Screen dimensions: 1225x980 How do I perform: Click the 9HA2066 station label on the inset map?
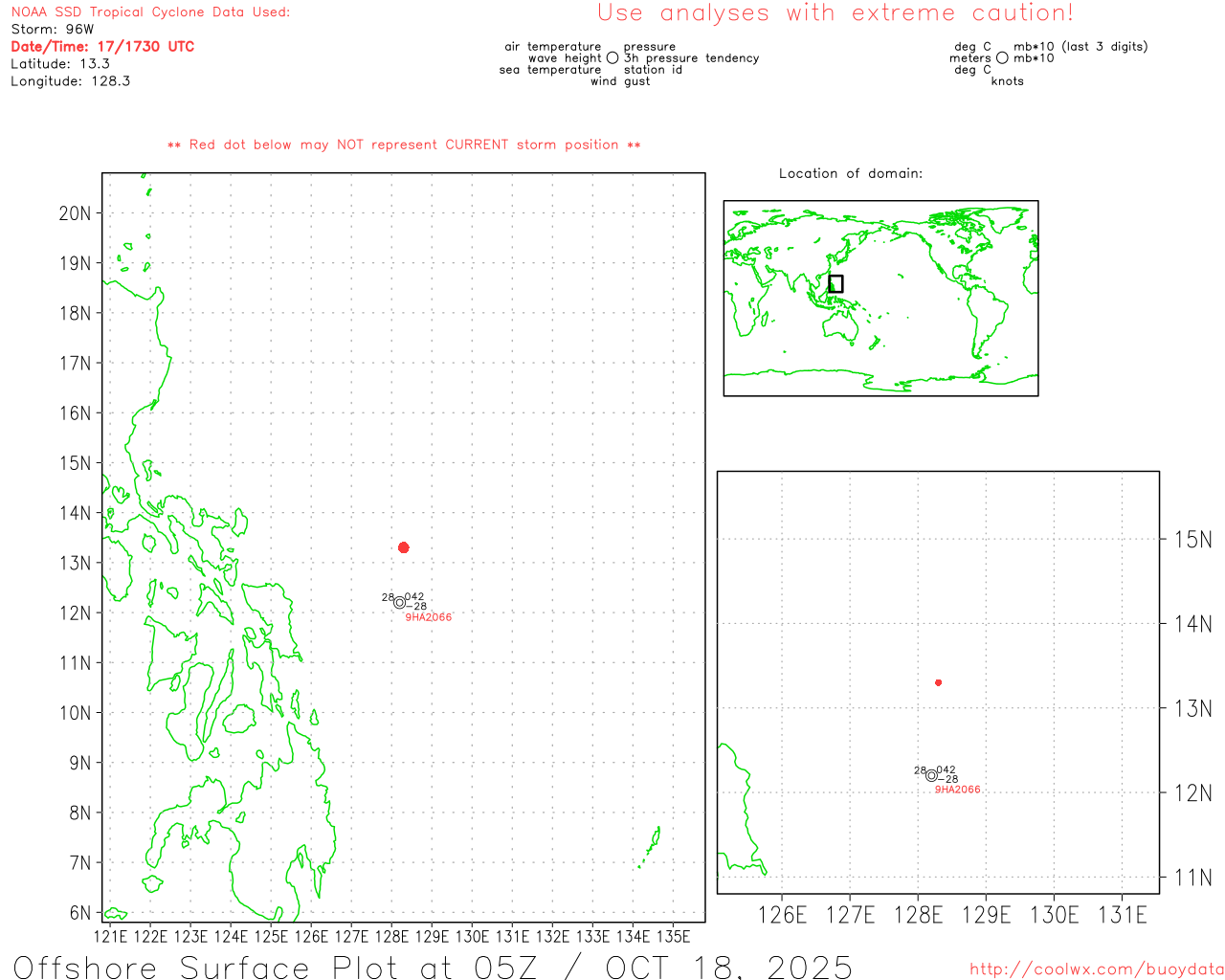(x=957, y=790)
